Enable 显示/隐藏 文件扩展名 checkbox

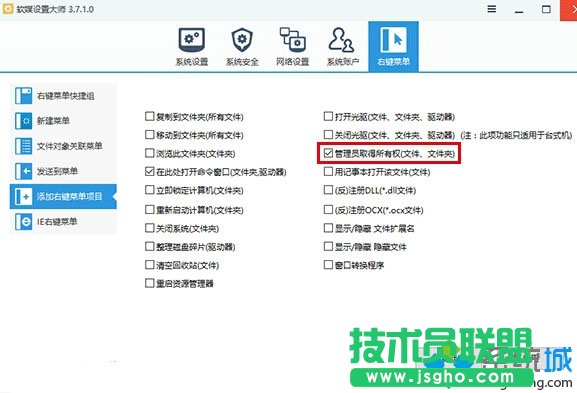click(328, 228)
